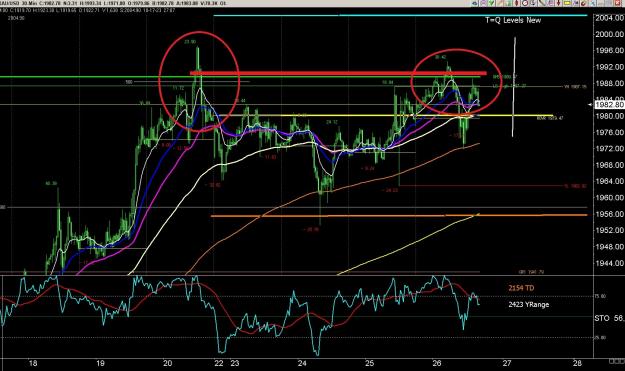Click the current price tag 1982.80
This screenshot has height=371, width=625.
click(x=609, y=104)
